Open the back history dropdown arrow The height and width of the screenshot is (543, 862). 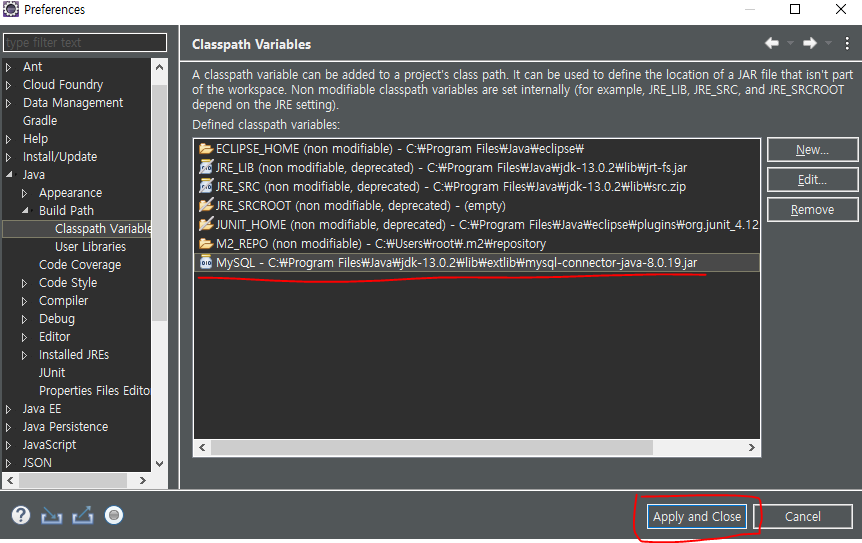[791, 43]
